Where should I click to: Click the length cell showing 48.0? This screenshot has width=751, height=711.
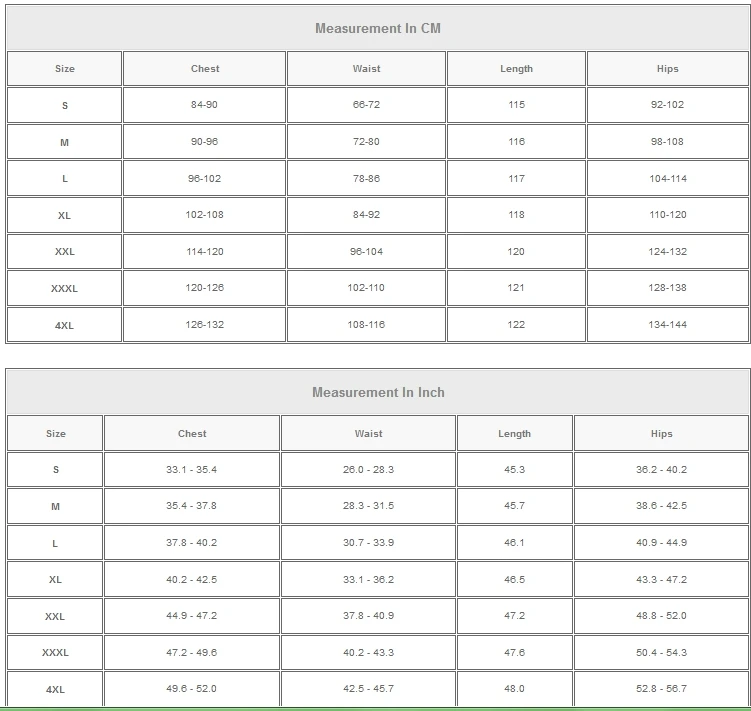click(514, 689)
